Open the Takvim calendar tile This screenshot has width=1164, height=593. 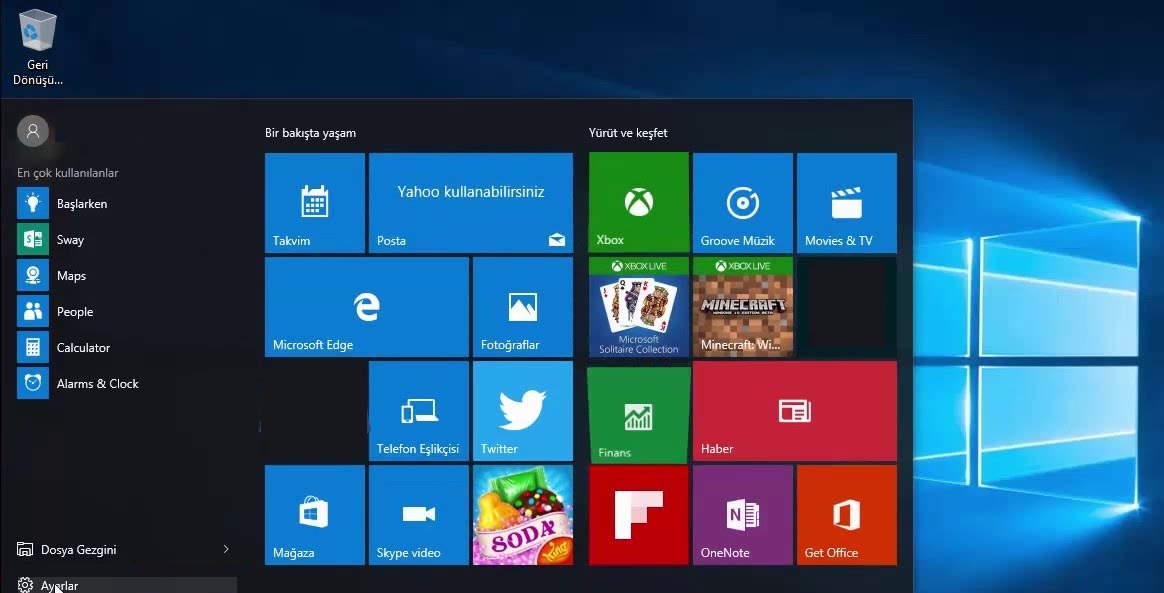click(x=315, y=203)
